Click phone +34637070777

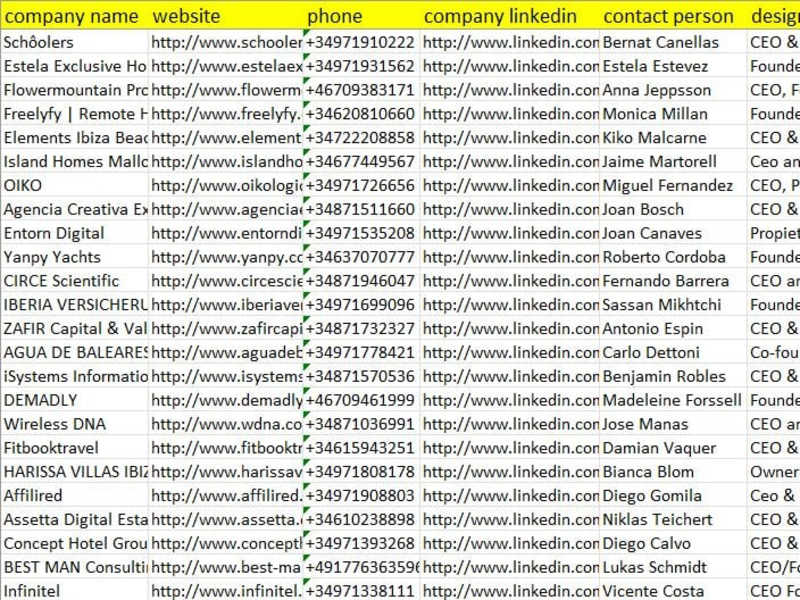coord(362,257)
